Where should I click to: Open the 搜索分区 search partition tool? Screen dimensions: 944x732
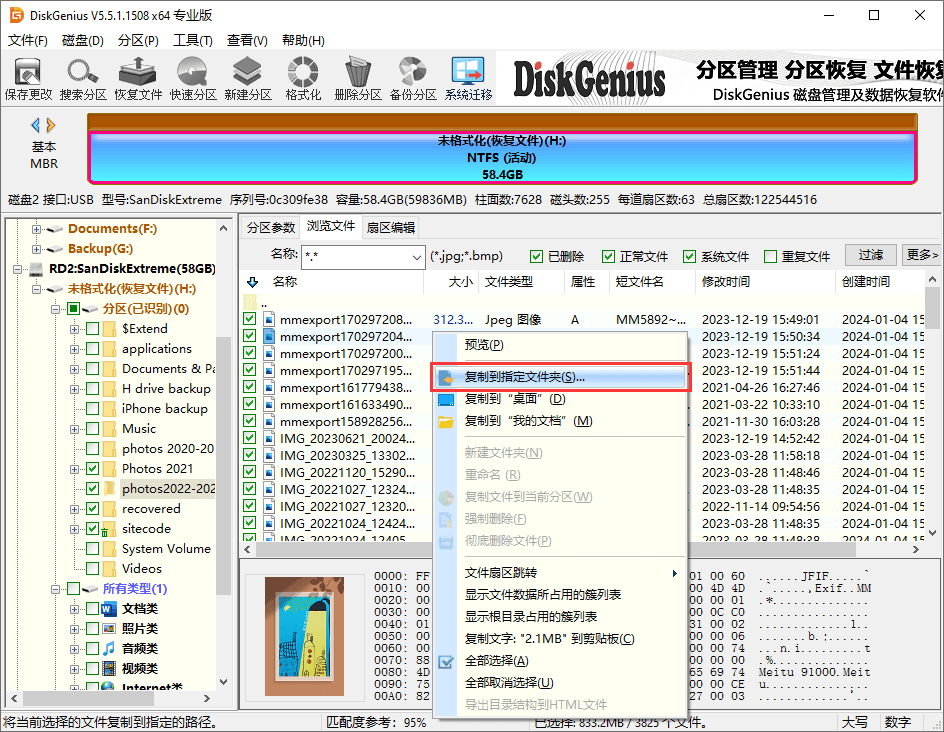pos(83,78)
